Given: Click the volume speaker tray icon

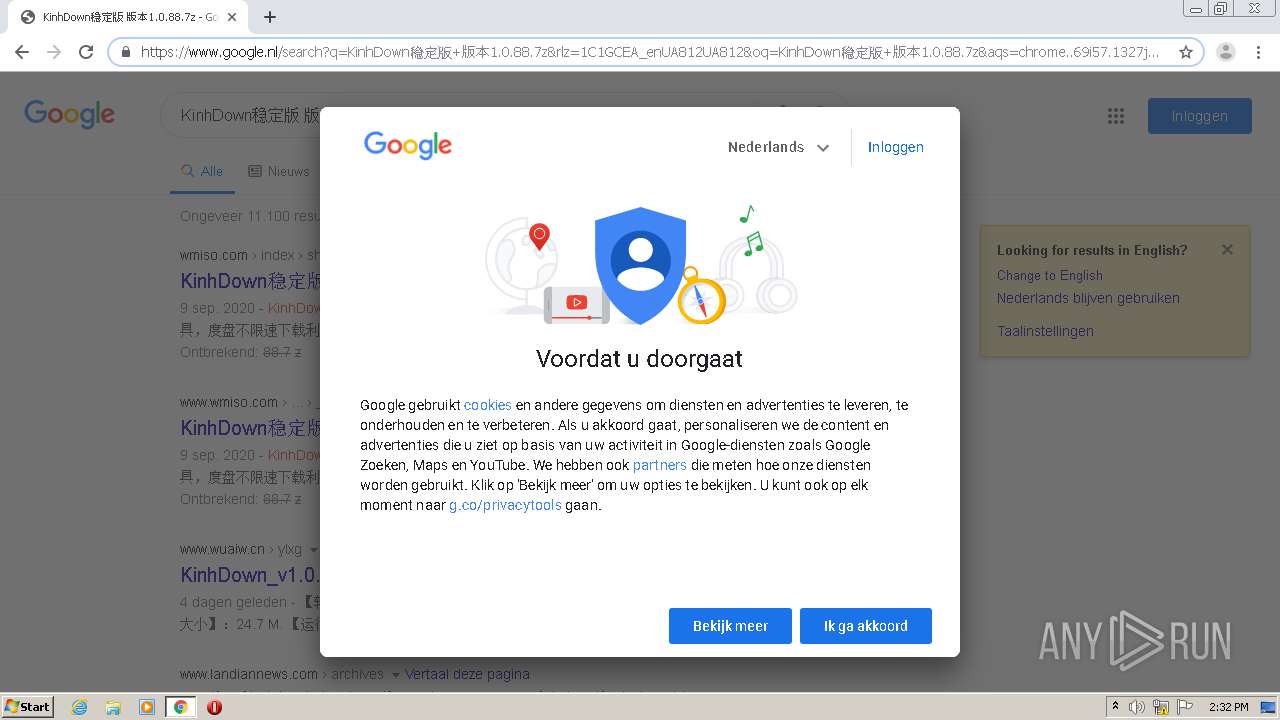Looking at the screenshot, I should 1137,707.
